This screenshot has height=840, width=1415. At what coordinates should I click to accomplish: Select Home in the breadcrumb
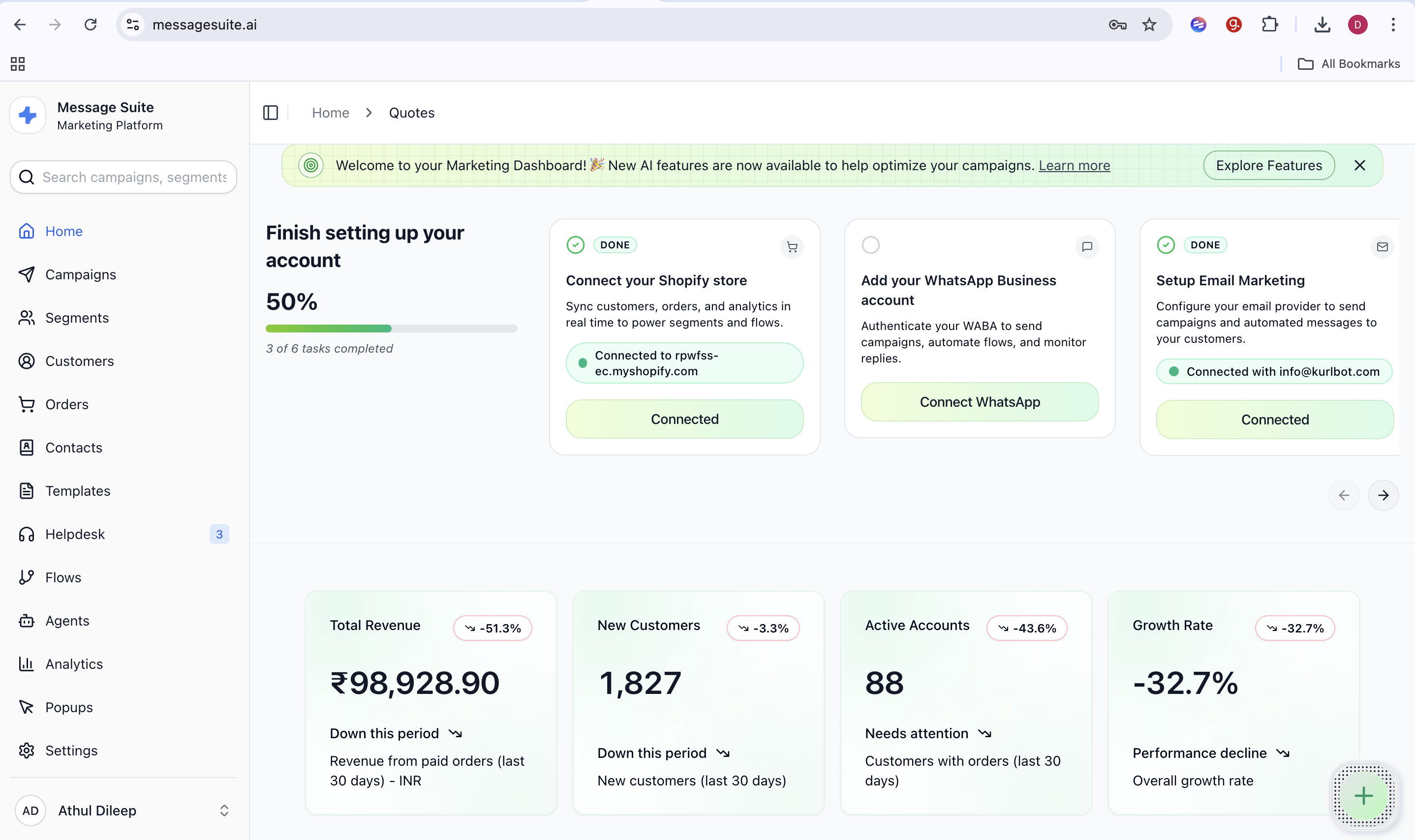[330, 113]
